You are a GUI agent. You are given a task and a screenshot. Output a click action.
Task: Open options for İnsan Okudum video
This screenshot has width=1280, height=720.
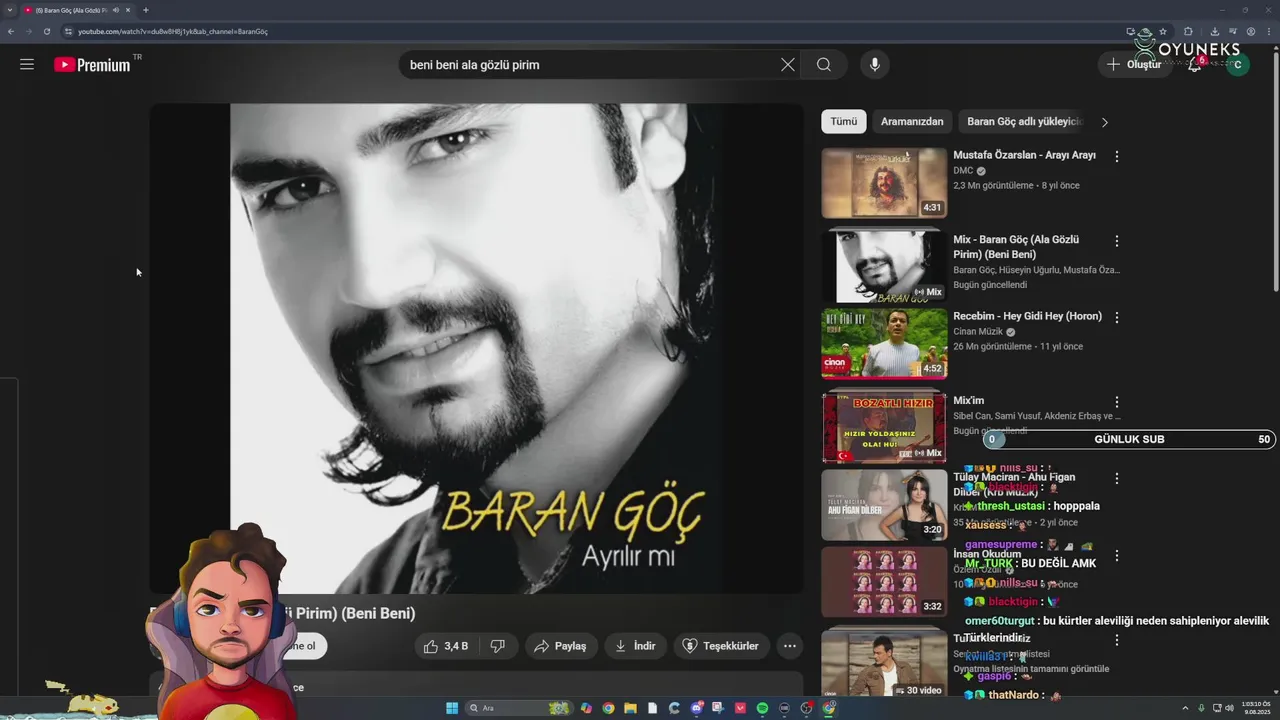click(1117, 555)
